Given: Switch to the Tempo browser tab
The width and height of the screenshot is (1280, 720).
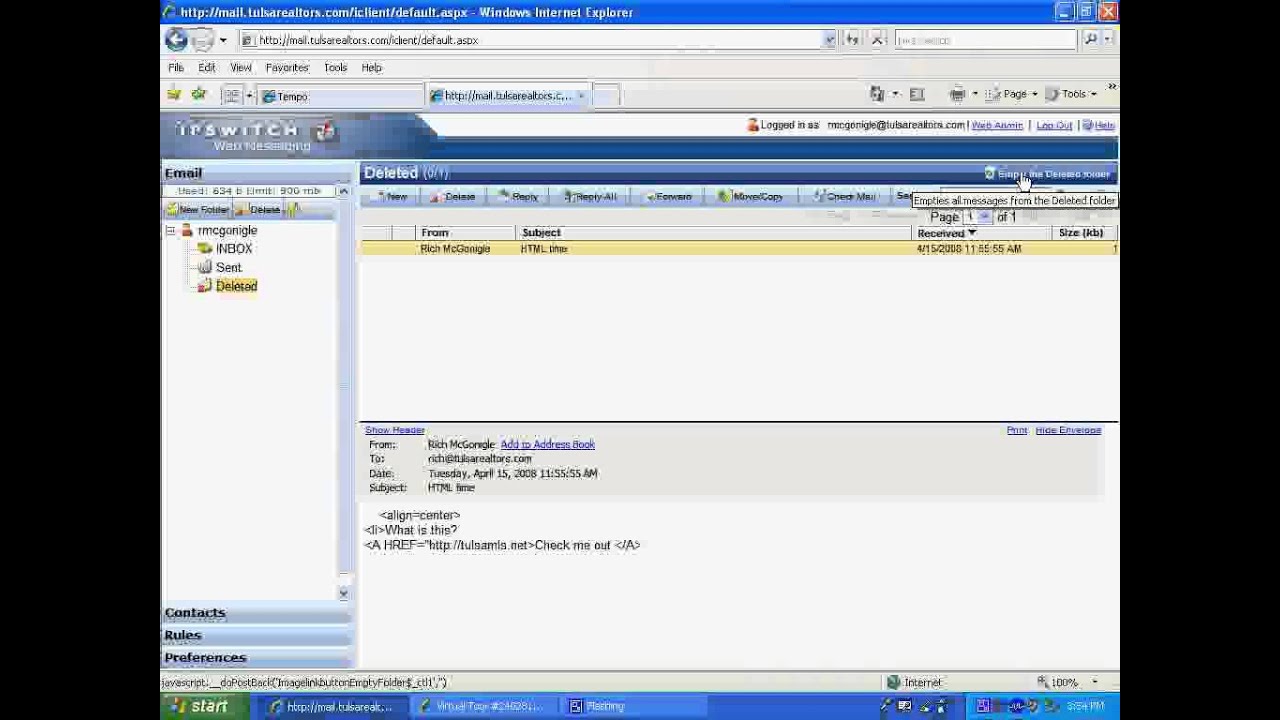Looking at the screenshot, I should click(x=340, y=96).
